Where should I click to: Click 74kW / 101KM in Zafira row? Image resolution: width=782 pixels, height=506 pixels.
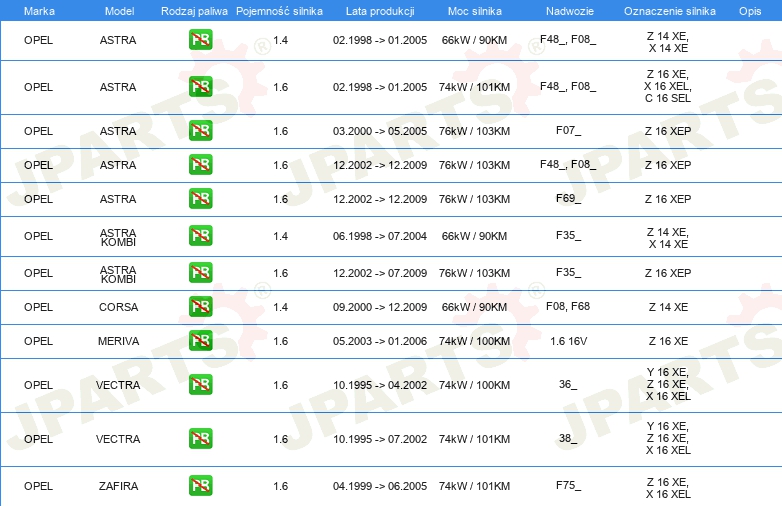pos(474,486)
